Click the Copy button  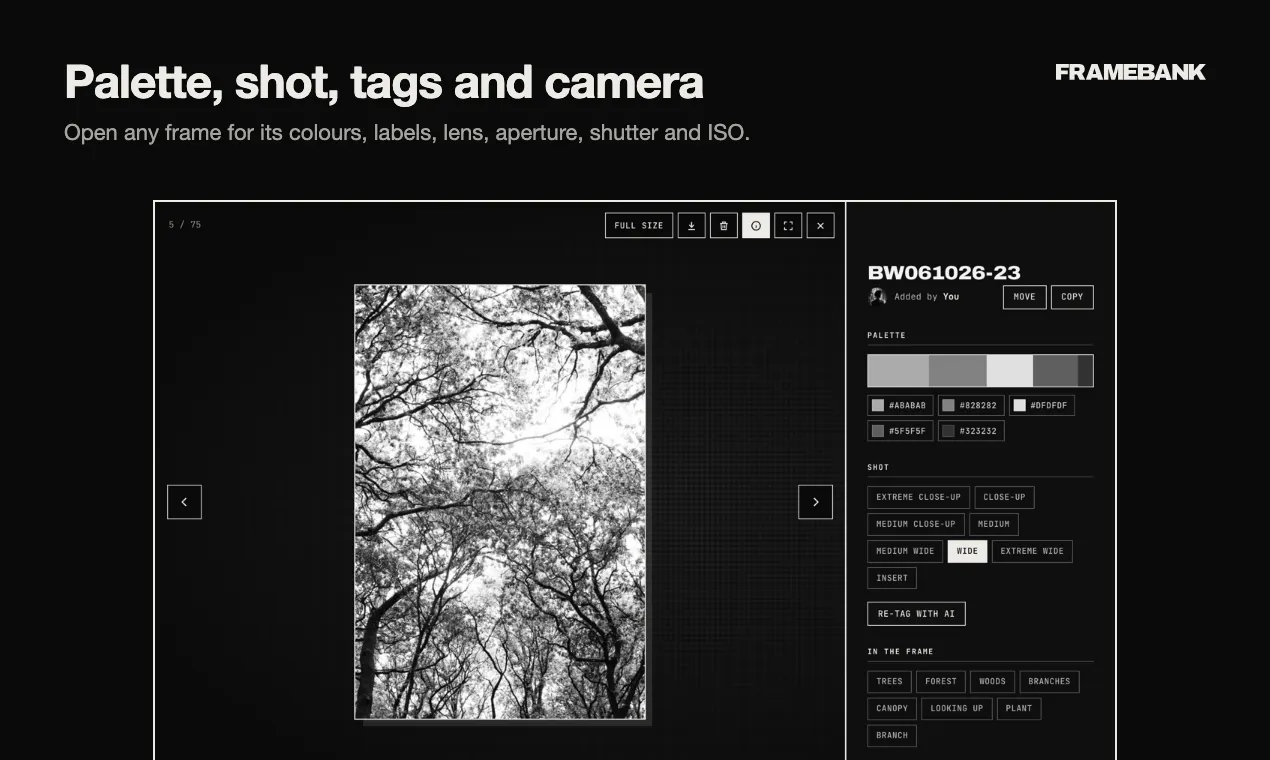(x=1072, y=297)
